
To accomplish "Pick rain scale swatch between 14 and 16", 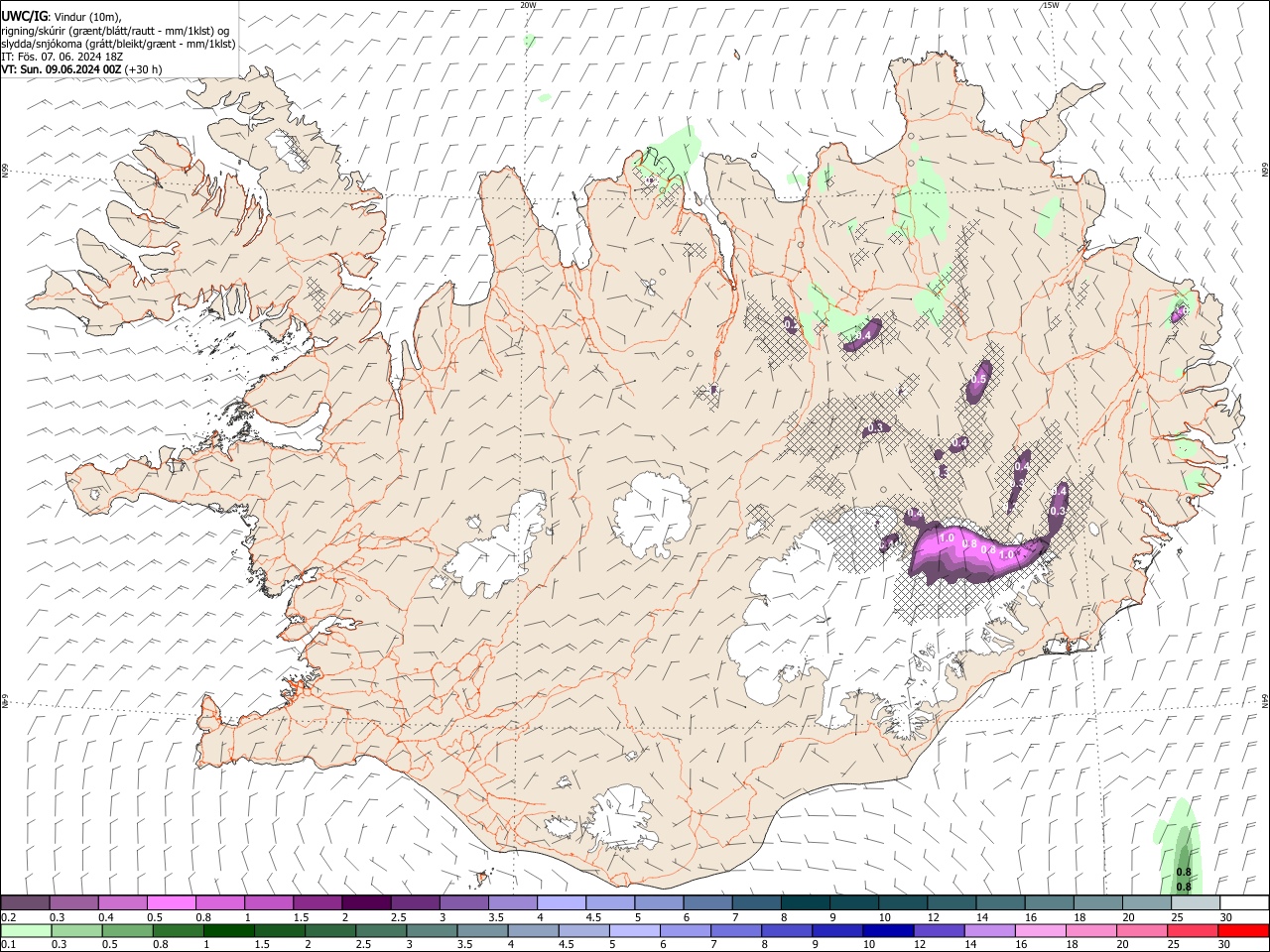I will pos(990,931).
